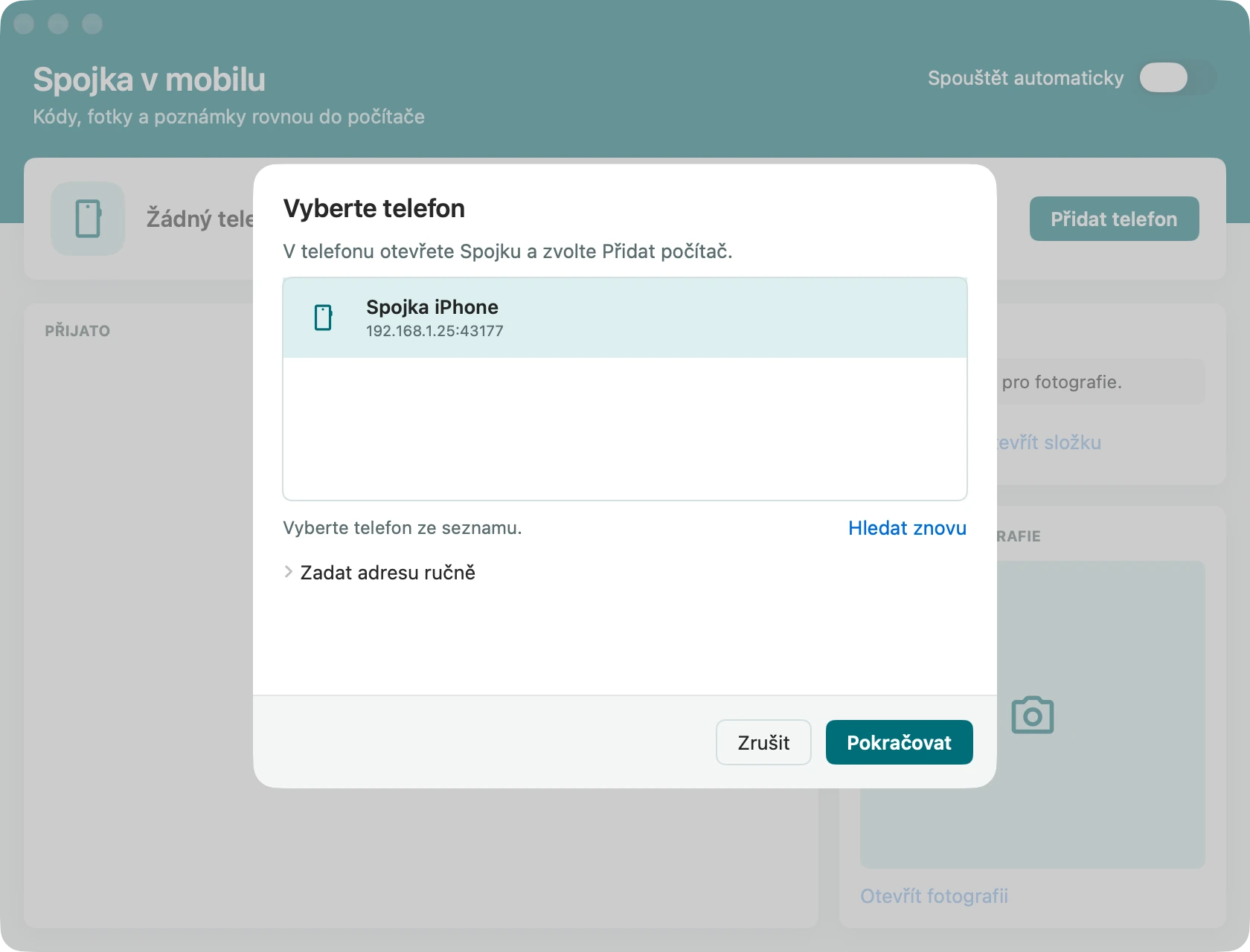Open the Otevřít fotografii link
This screenshot has width=1250, height=952.
[x=934, y=895]
